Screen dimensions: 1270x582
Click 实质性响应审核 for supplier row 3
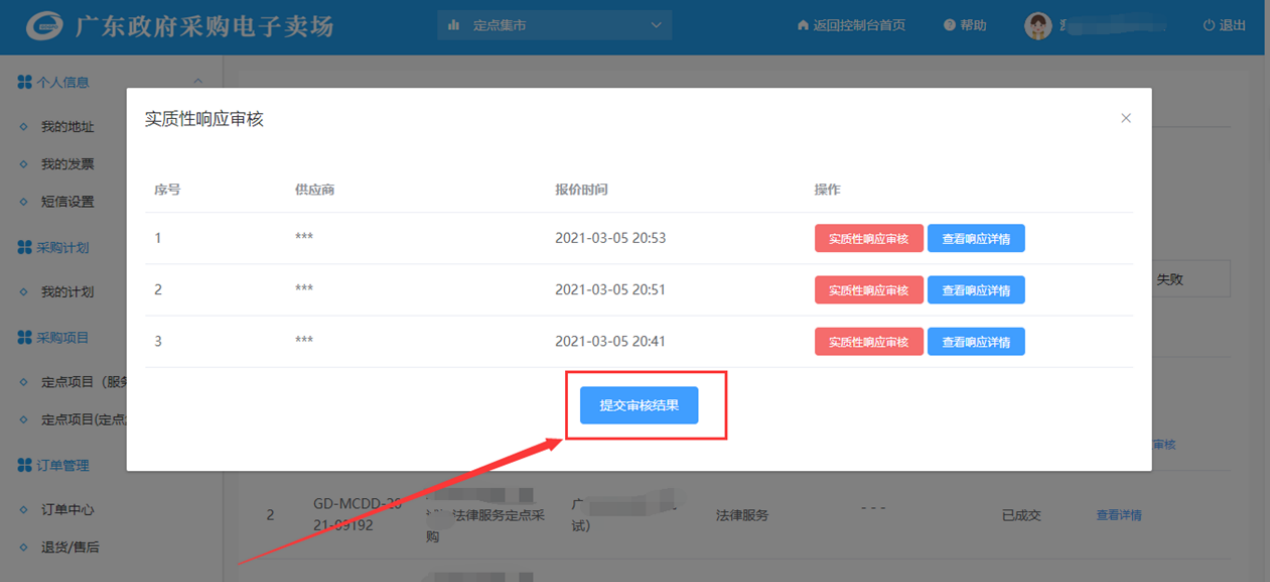(x=868, y=342)
